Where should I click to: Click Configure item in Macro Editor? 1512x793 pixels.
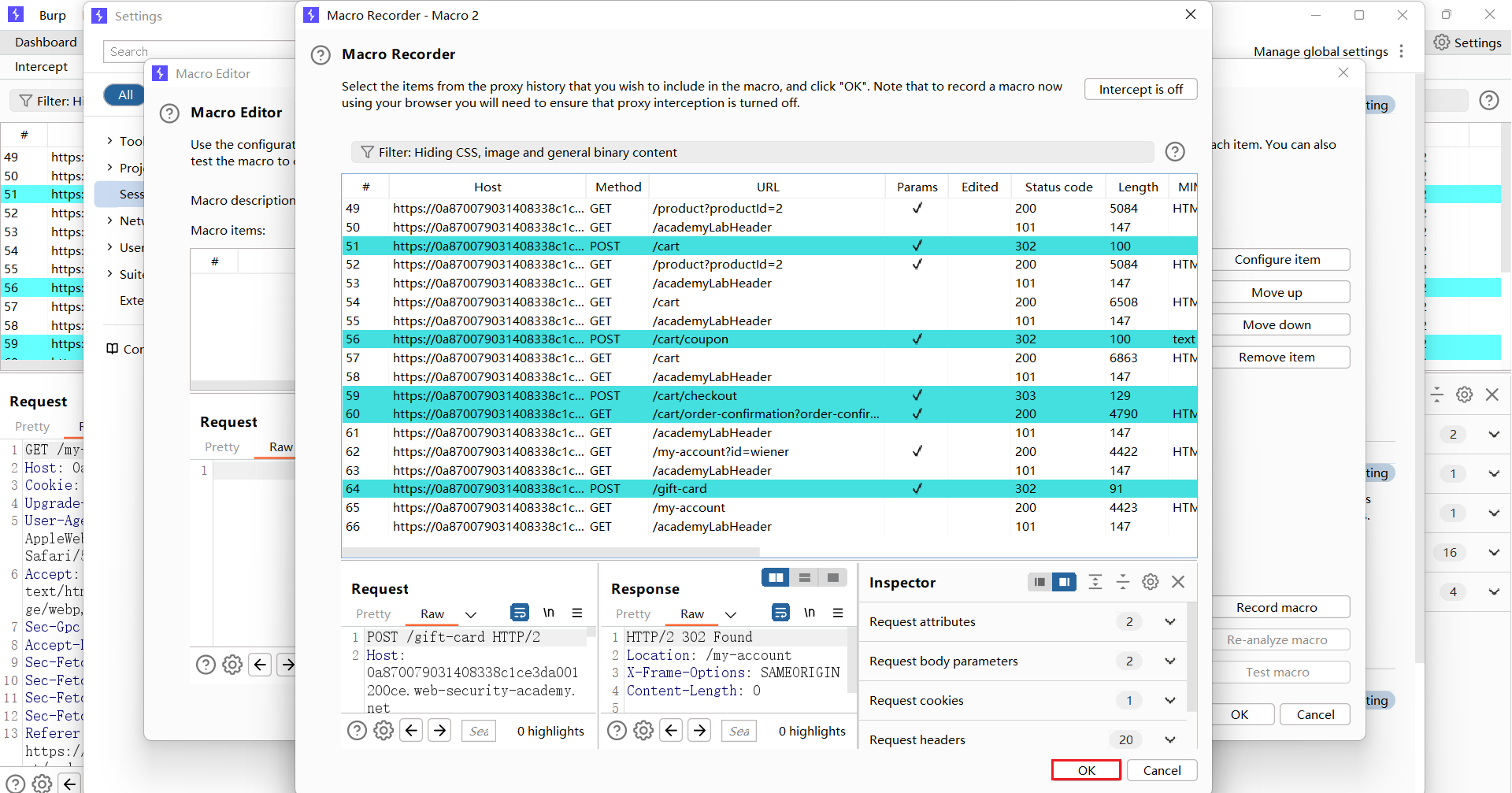pos(1277,259)
